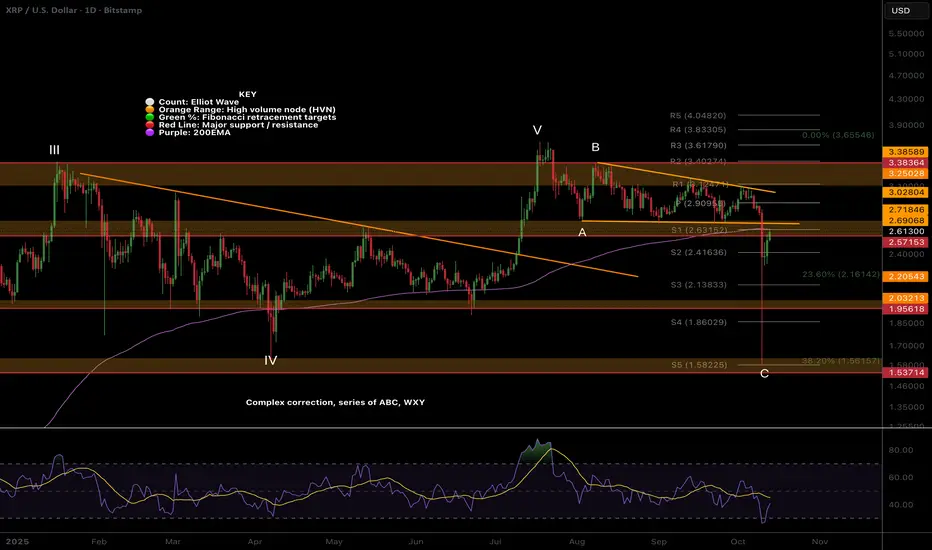Click the red 1.95618 price tag

(906, 309)
